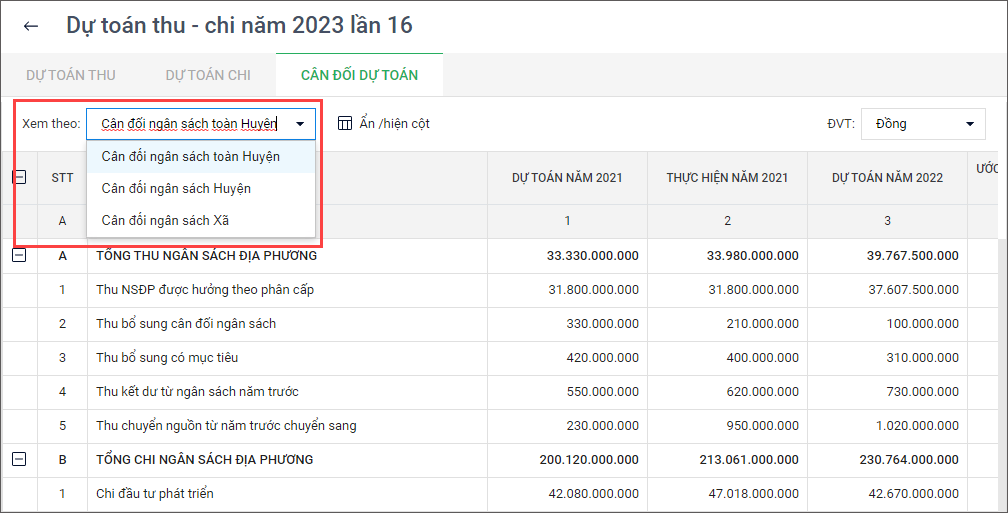This screenshot has width=1008, height=513.
Task: Select row Thu bổ sung có mục tiêu
Action: [x=167, y=357]
